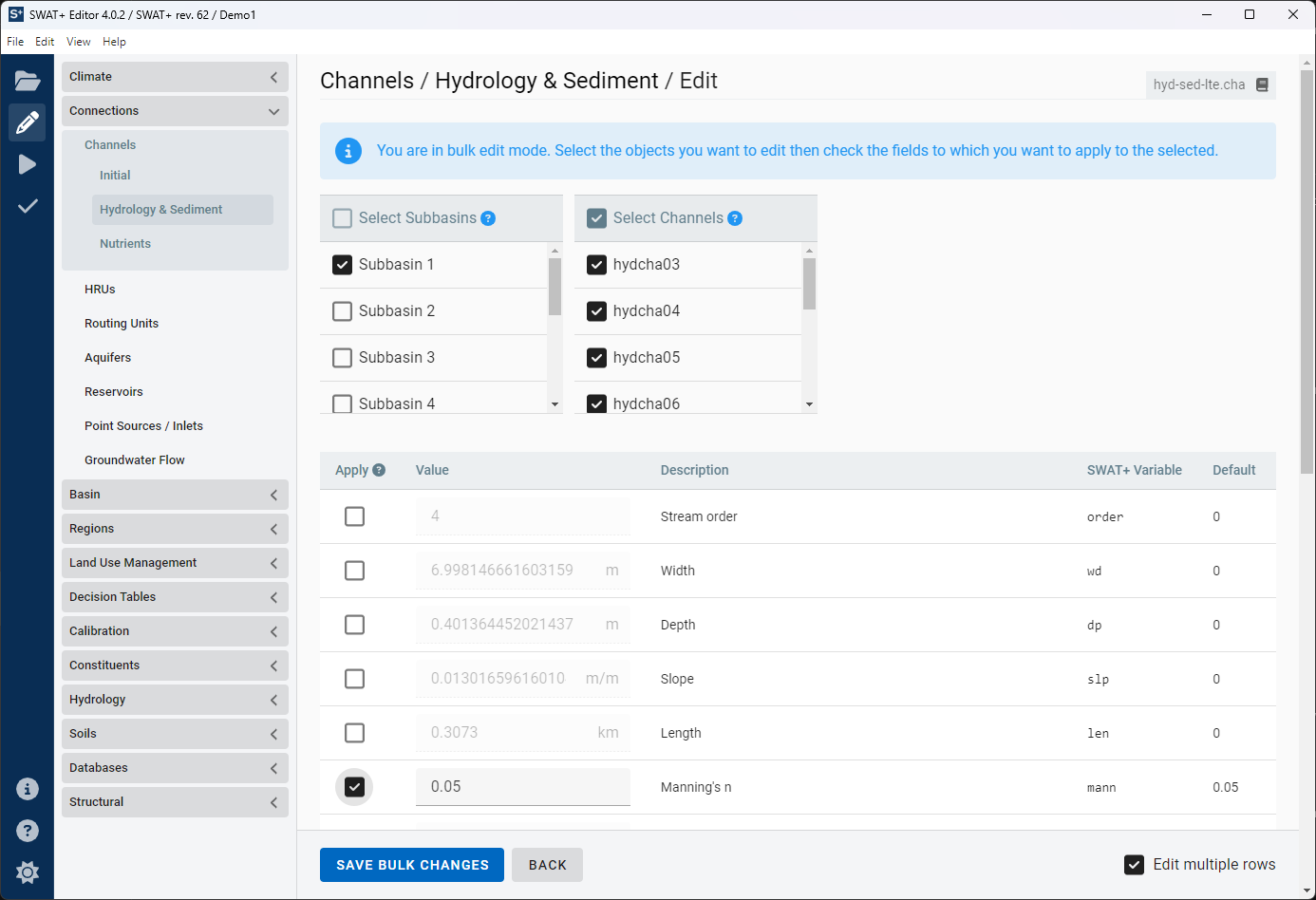
Task: Expand the Basin section
Action: tap(175, 495)
